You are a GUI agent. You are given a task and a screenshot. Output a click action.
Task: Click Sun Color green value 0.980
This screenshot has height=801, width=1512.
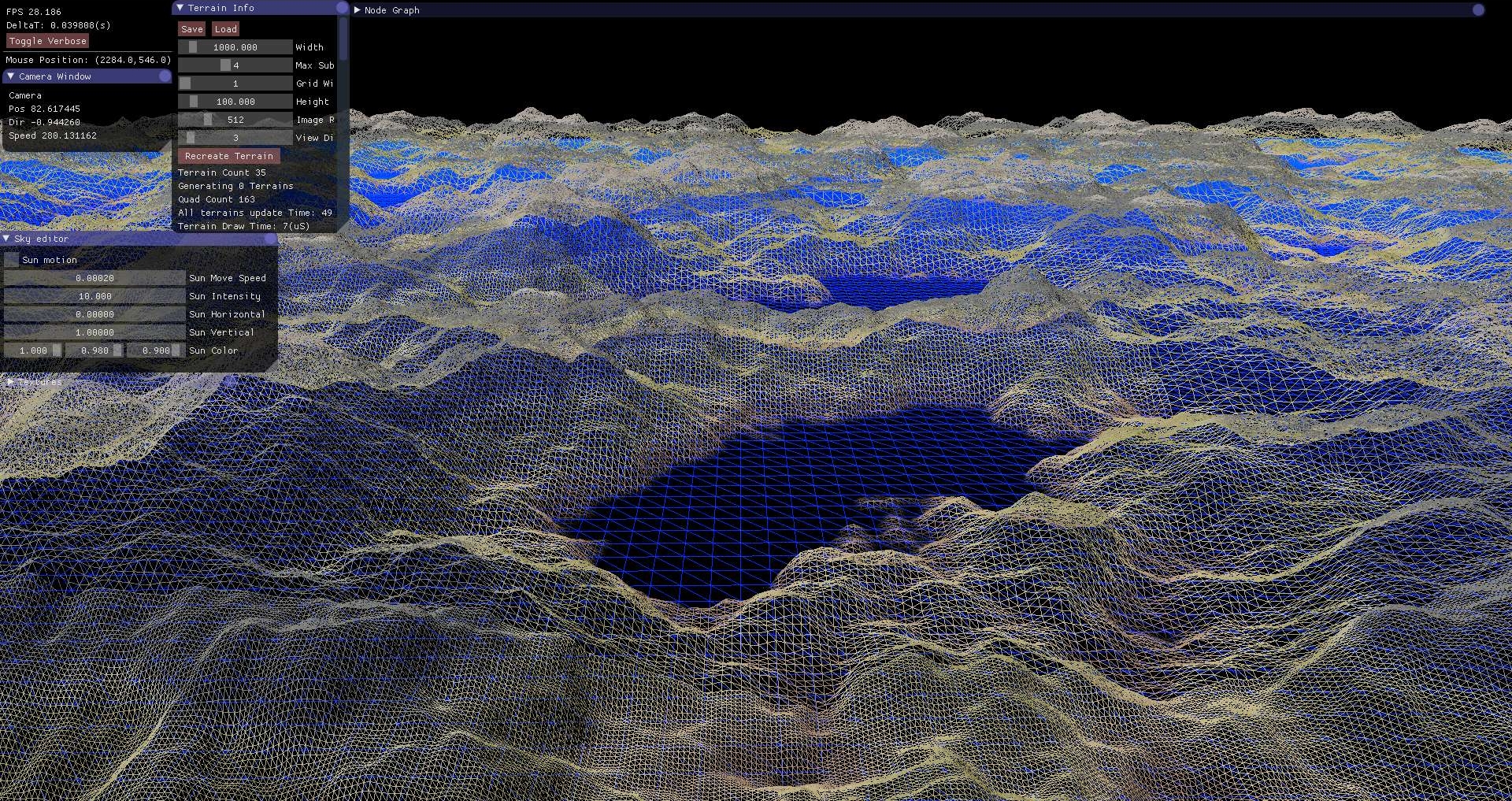[x=94, y=350]
